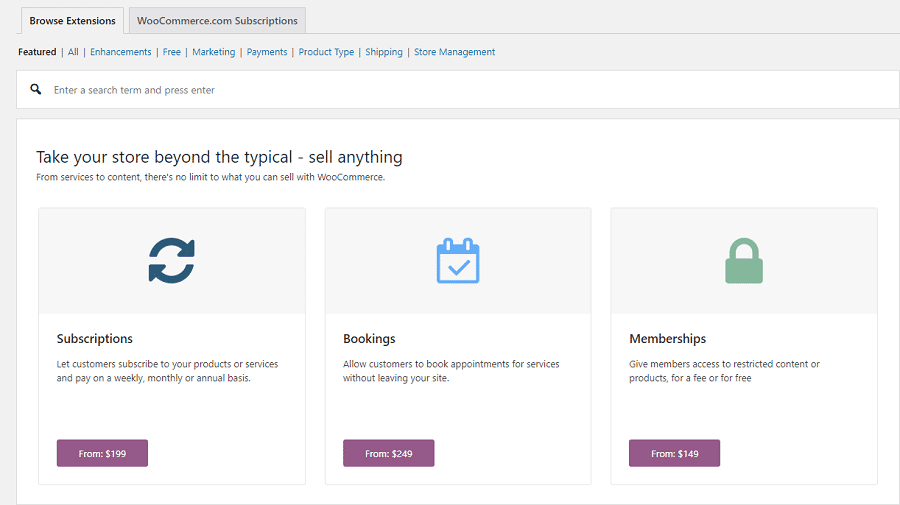Image resolution: width=900 pixels, height=505 pixels.
Task: Open the Shipping extensions category
Action: (x=384, y=52)
